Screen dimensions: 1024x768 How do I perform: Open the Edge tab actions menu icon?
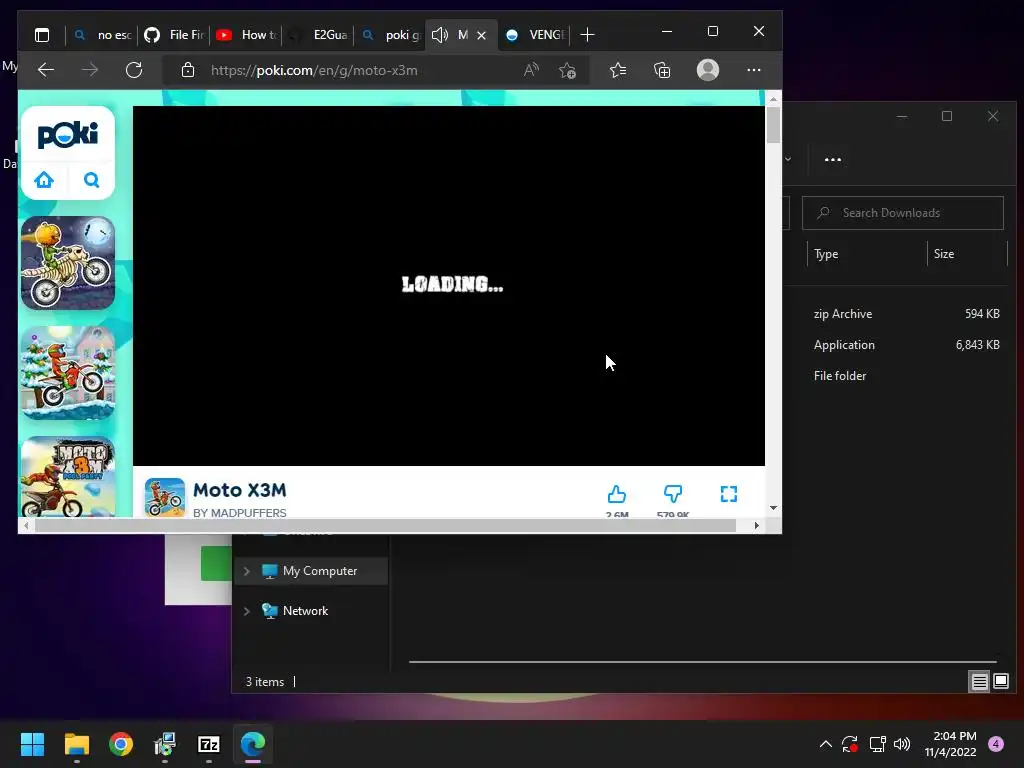(x=42, y=35)
